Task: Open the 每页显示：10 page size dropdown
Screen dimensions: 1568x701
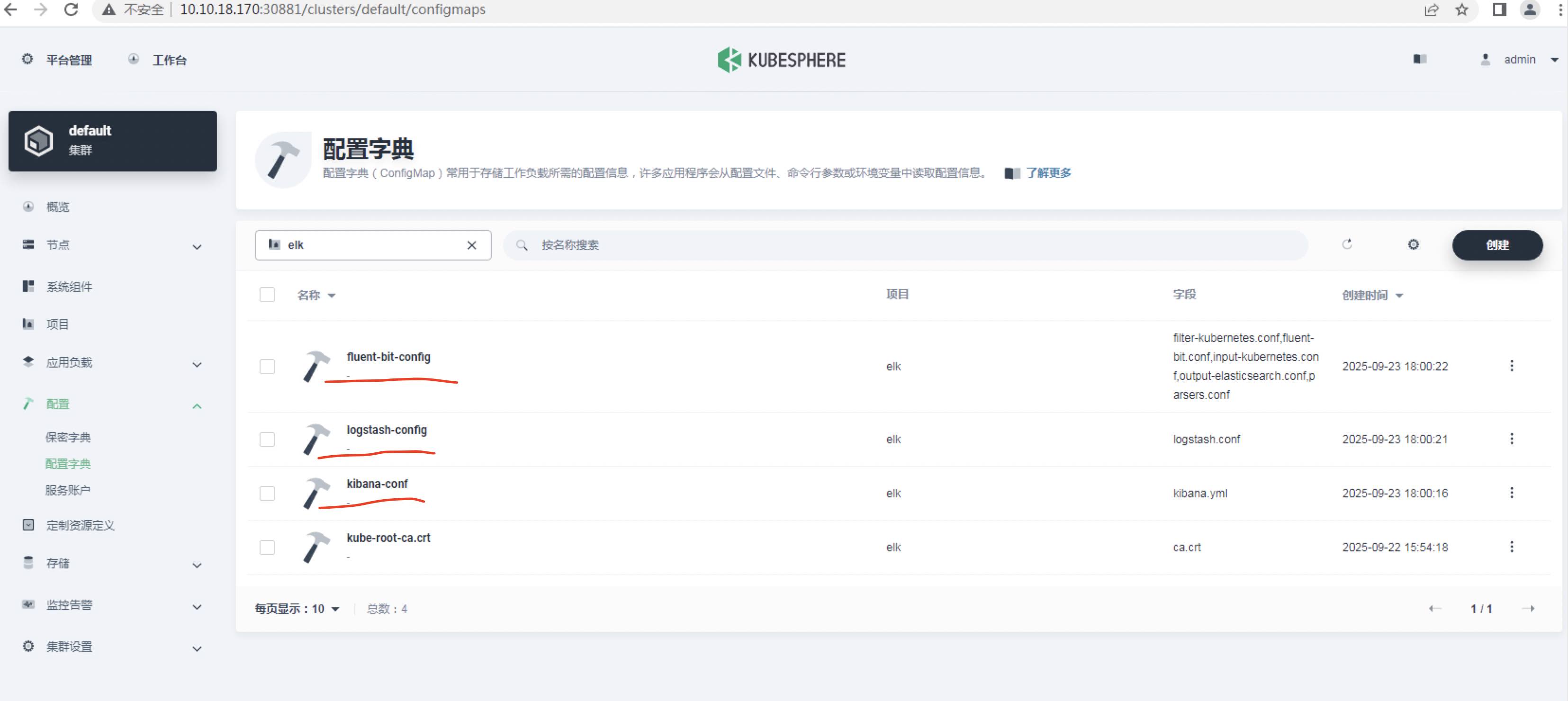Action: (297, 608)
